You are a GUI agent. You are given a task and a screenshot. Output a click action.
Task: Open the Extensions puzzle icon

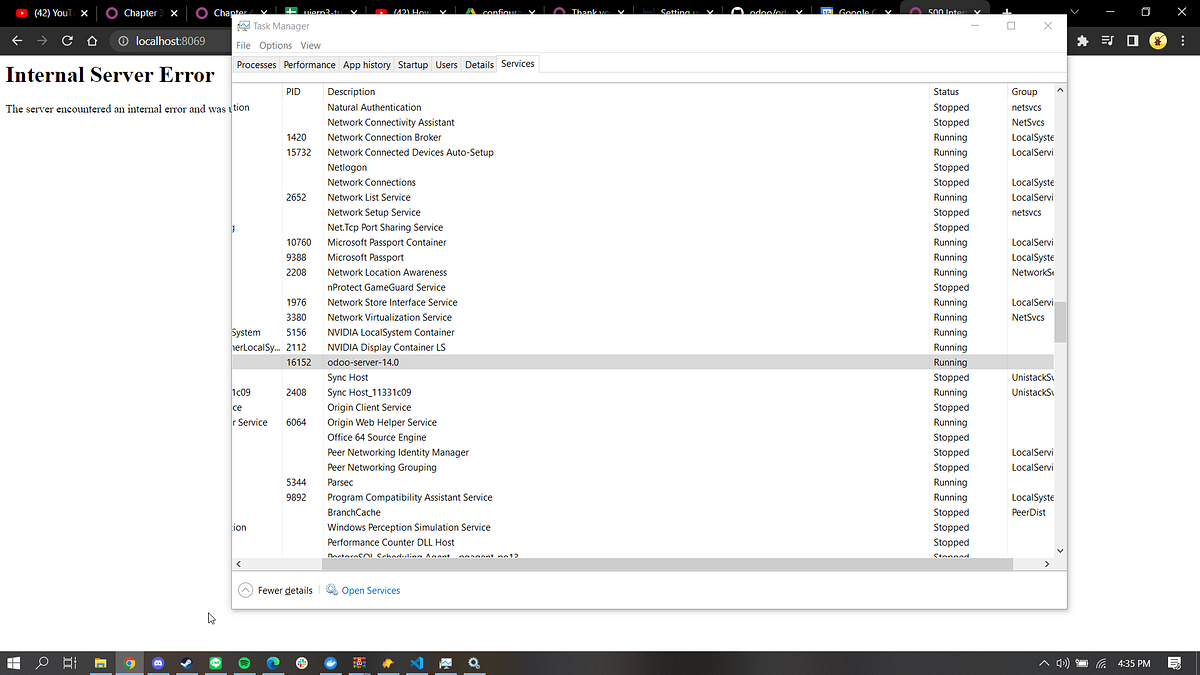[1083, 41]
